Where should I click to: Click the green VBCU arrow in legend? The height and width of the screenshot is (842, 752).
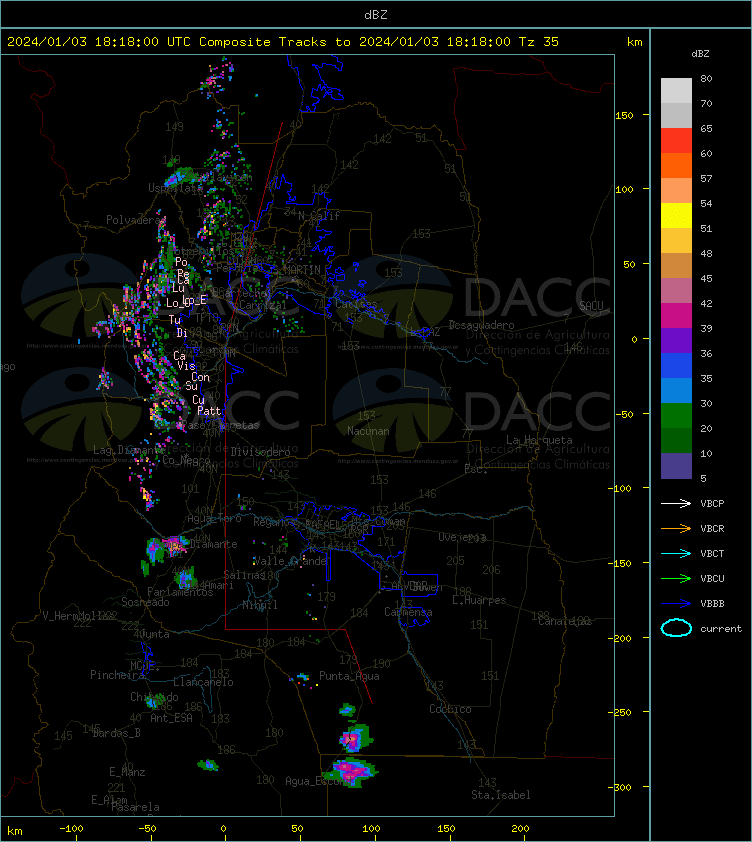676,578
